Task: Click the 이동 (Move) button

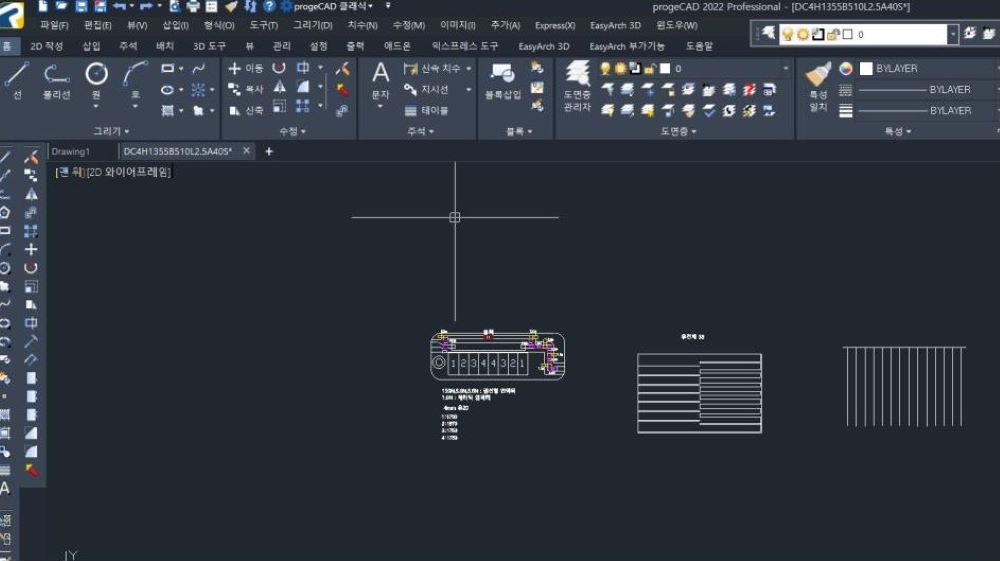Action: [246, 68]
